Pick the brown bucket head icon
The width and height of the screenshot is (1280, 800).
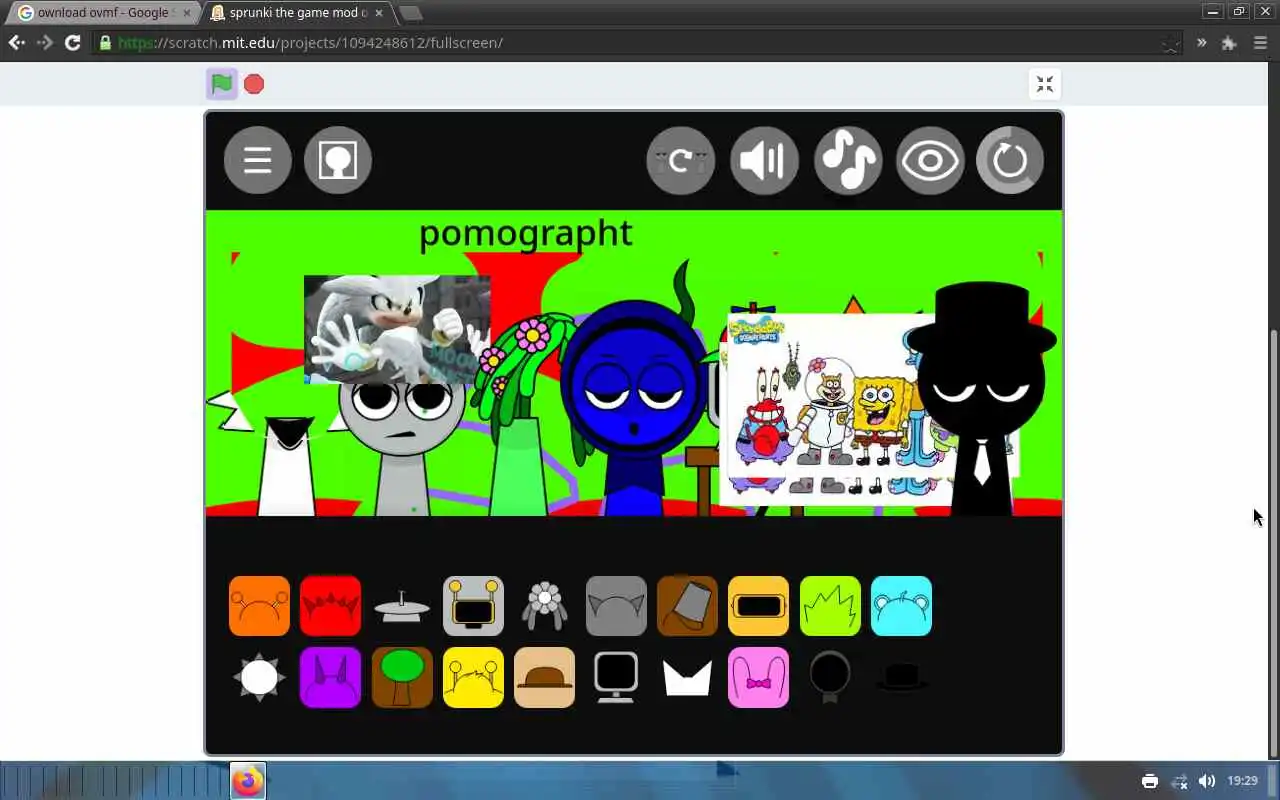[687, 606]
